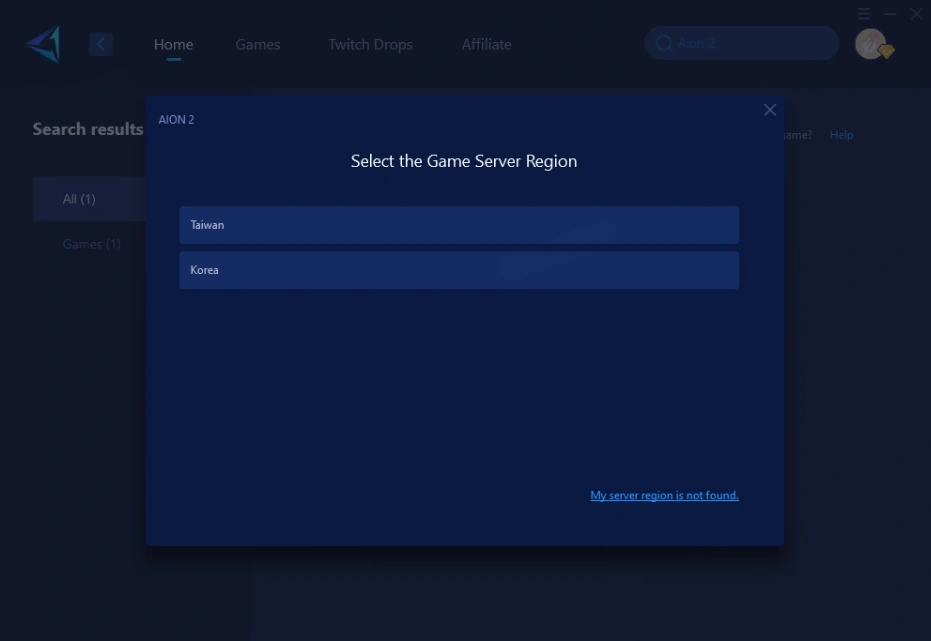Image resolution: width=931 pixels, height=641 pixels.
Task: Click the gem badge on the avatar
Action: pos(884,51)
